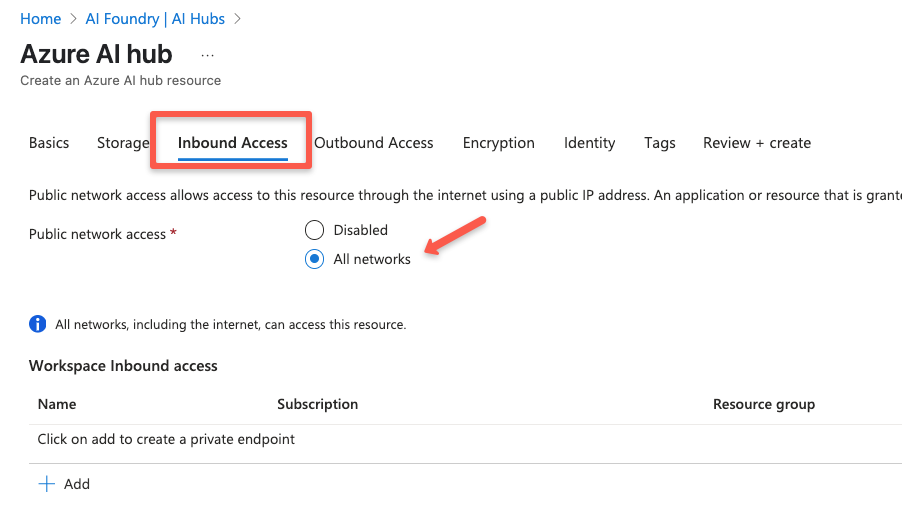Open the Home breadcrumb link
Viewport: 902px width, 513px height.
click(x=40, y=19)
